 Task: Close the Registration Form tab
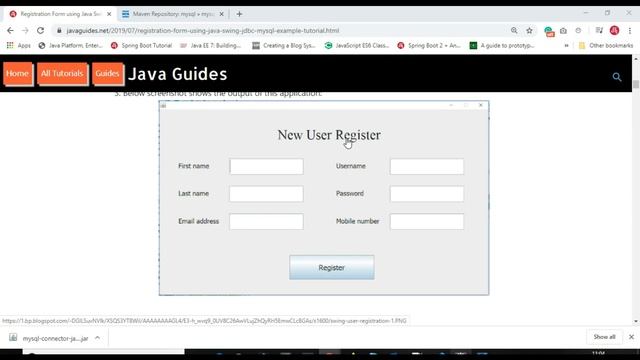pyautogui.click(x=109, y=14)
